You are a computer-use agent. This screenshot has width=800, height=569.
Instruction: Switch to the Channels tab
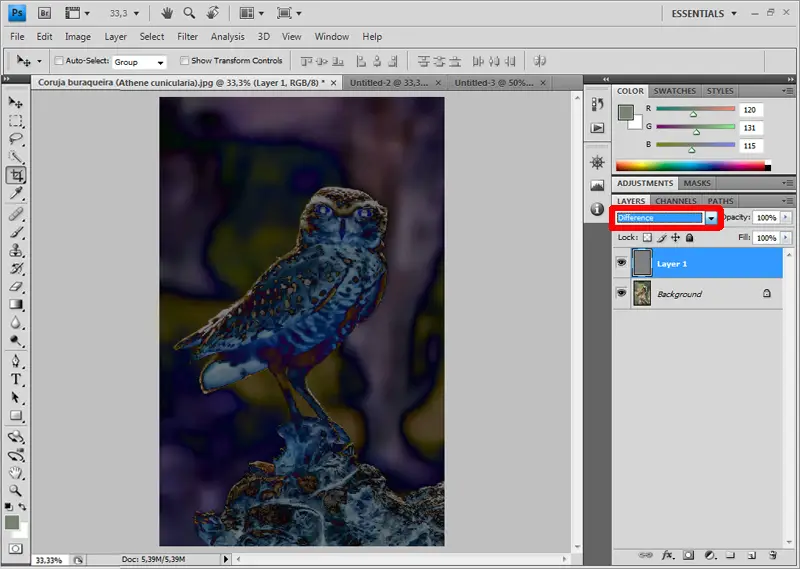click(676, 201)
